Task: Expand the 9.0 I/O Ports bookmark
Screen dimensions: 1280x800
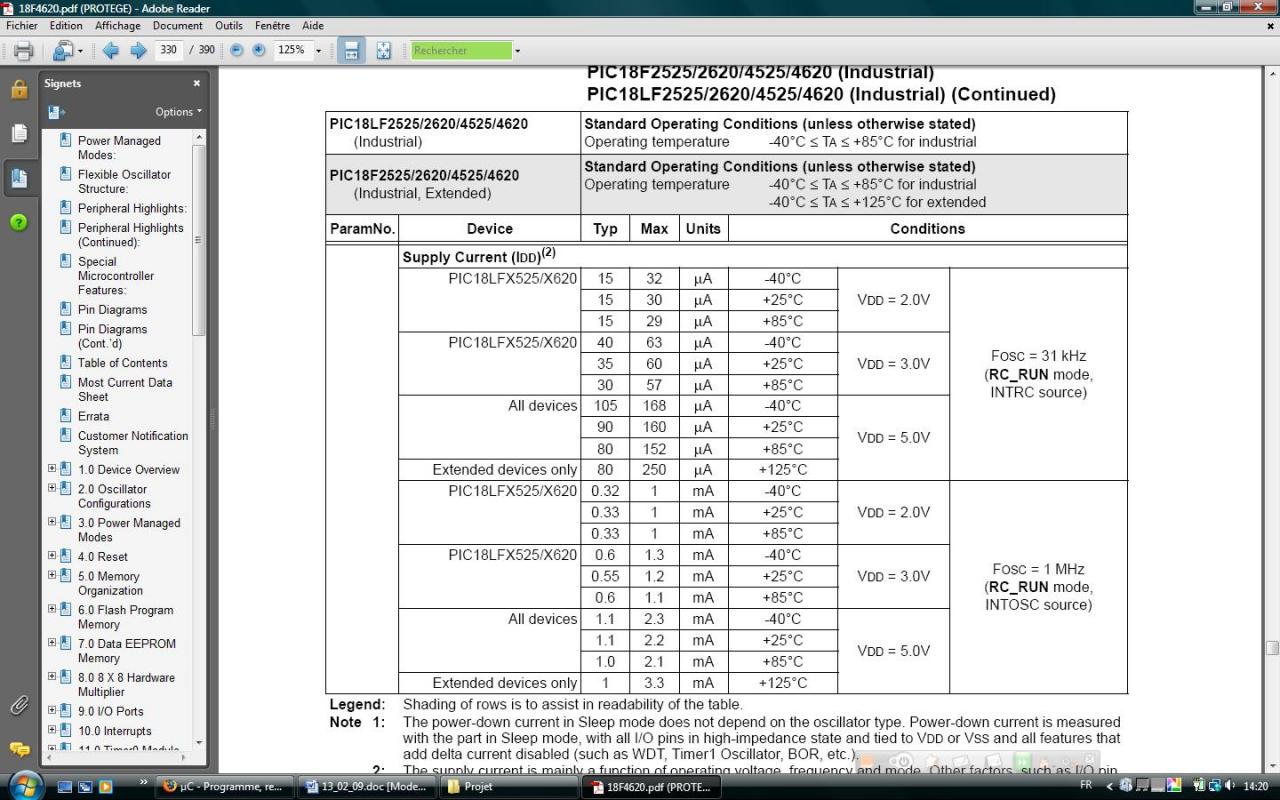Action: [x=52, y=710]
